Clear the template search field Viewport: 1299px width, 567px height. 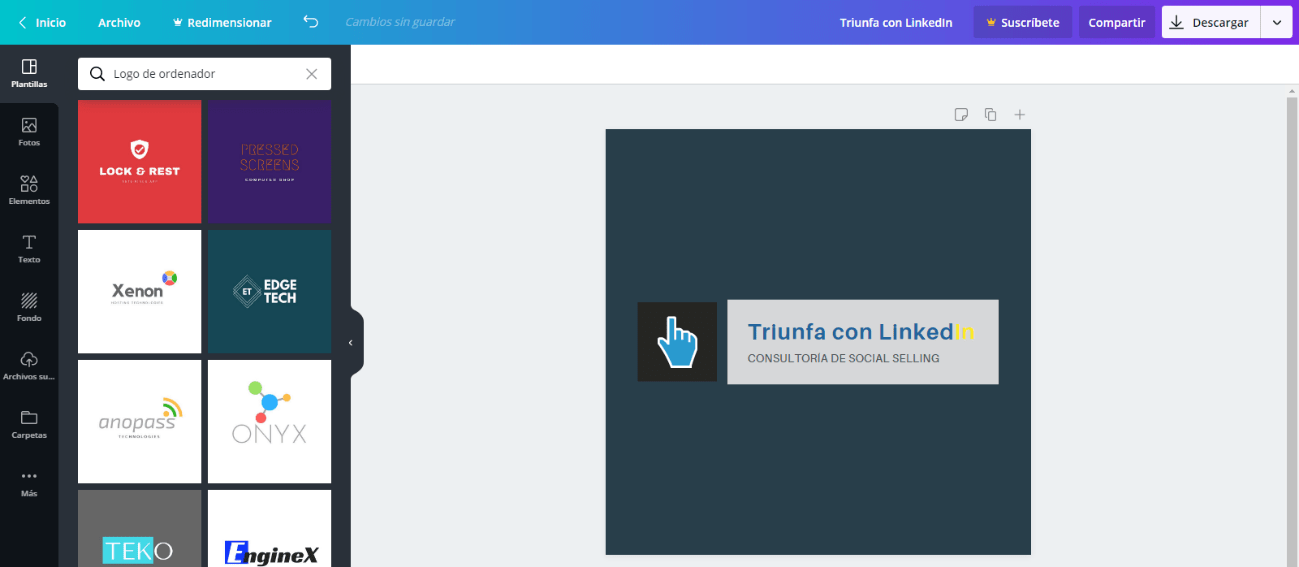(312, 74)
